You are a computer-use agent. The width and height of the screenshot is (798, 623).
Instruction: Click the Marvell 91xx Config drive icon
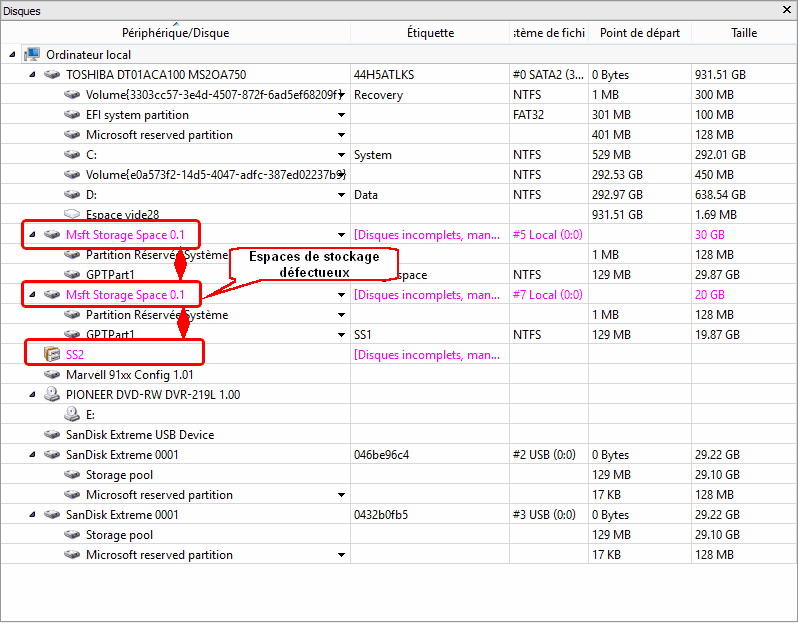pos(52,375)
